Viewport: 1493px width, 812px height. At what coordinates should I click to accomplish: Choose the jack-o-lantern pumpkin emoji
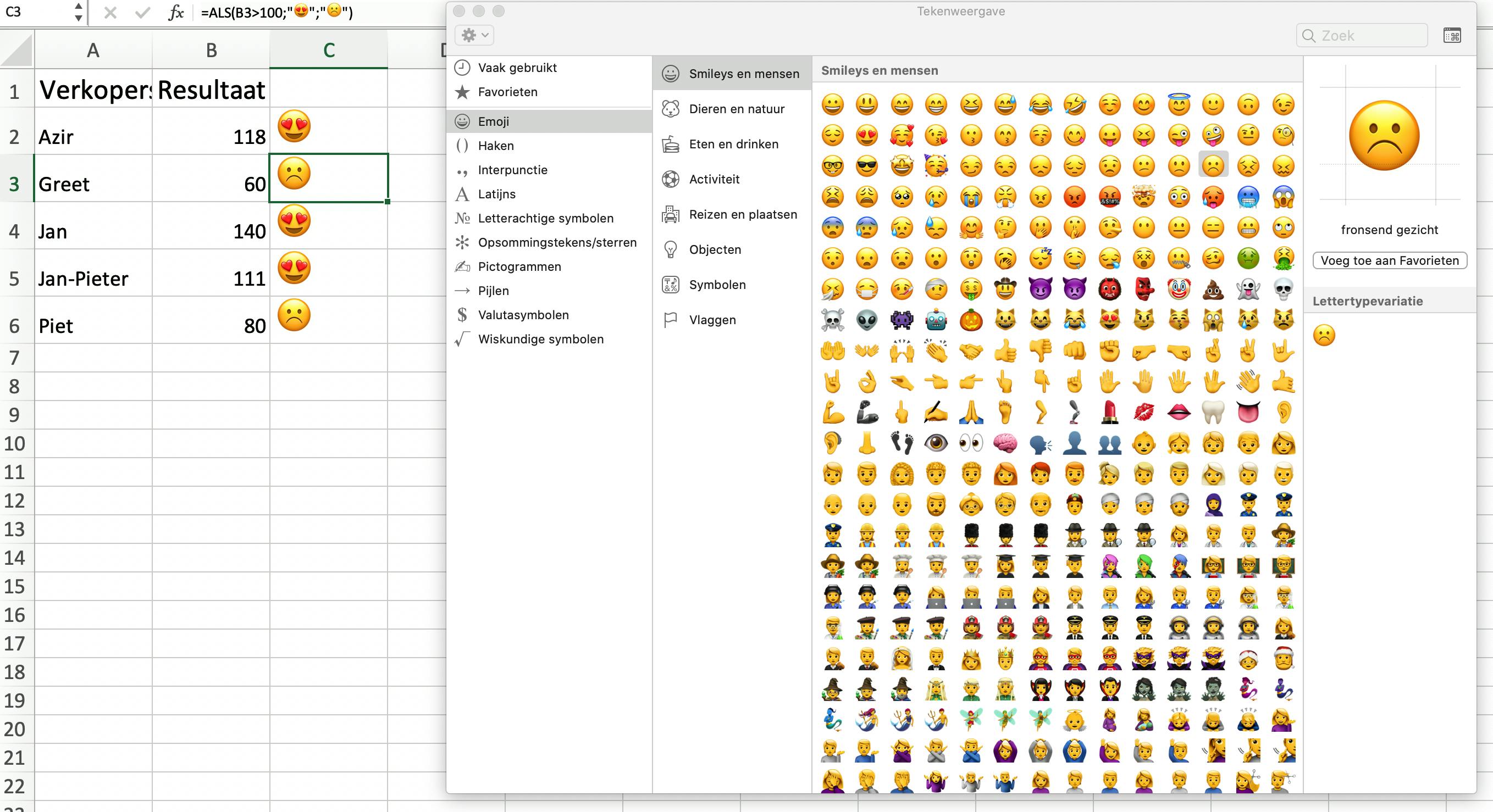pyautogui.click(x=971, y=320)
